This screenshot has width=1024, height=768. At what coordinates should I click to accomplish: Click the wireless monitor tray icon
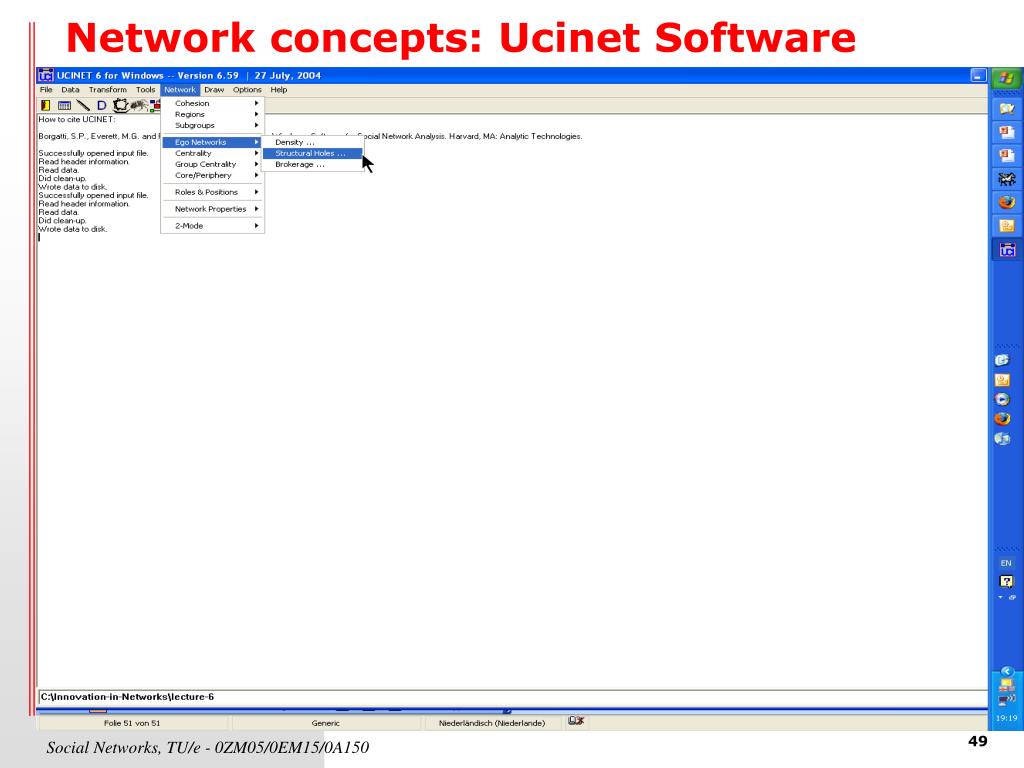pyautogui.click(x=1006, y=699)
